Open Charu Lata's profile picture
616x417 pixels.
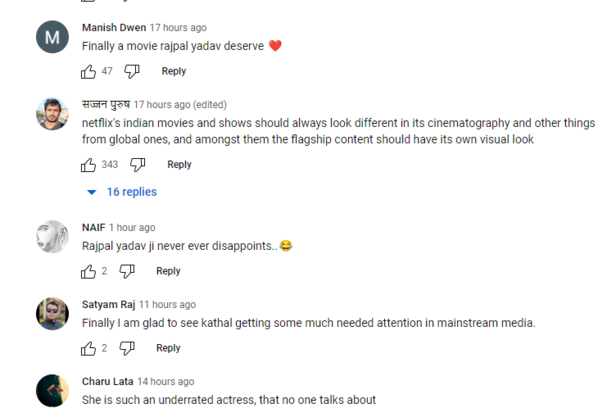pos(52,390)
